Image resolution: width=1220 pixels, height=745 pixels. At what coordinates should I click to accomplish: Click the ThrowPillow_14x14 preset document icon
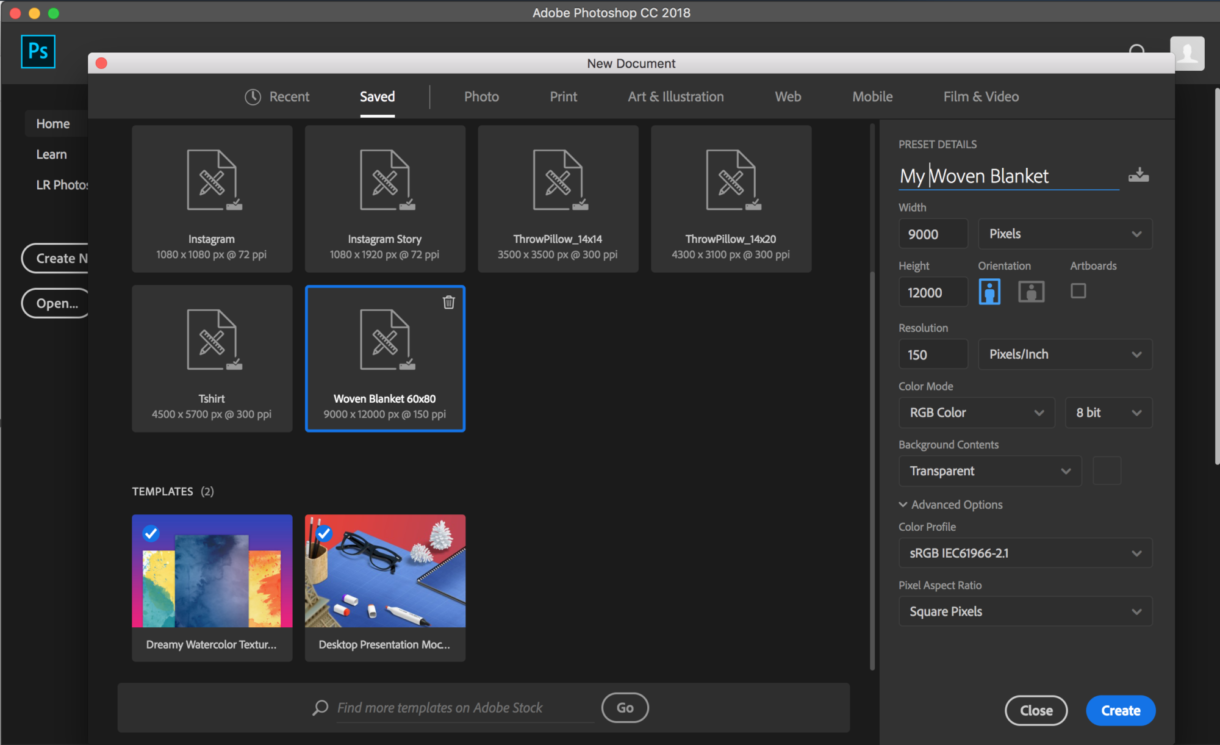pyautogui.click(x=558, y=181)
